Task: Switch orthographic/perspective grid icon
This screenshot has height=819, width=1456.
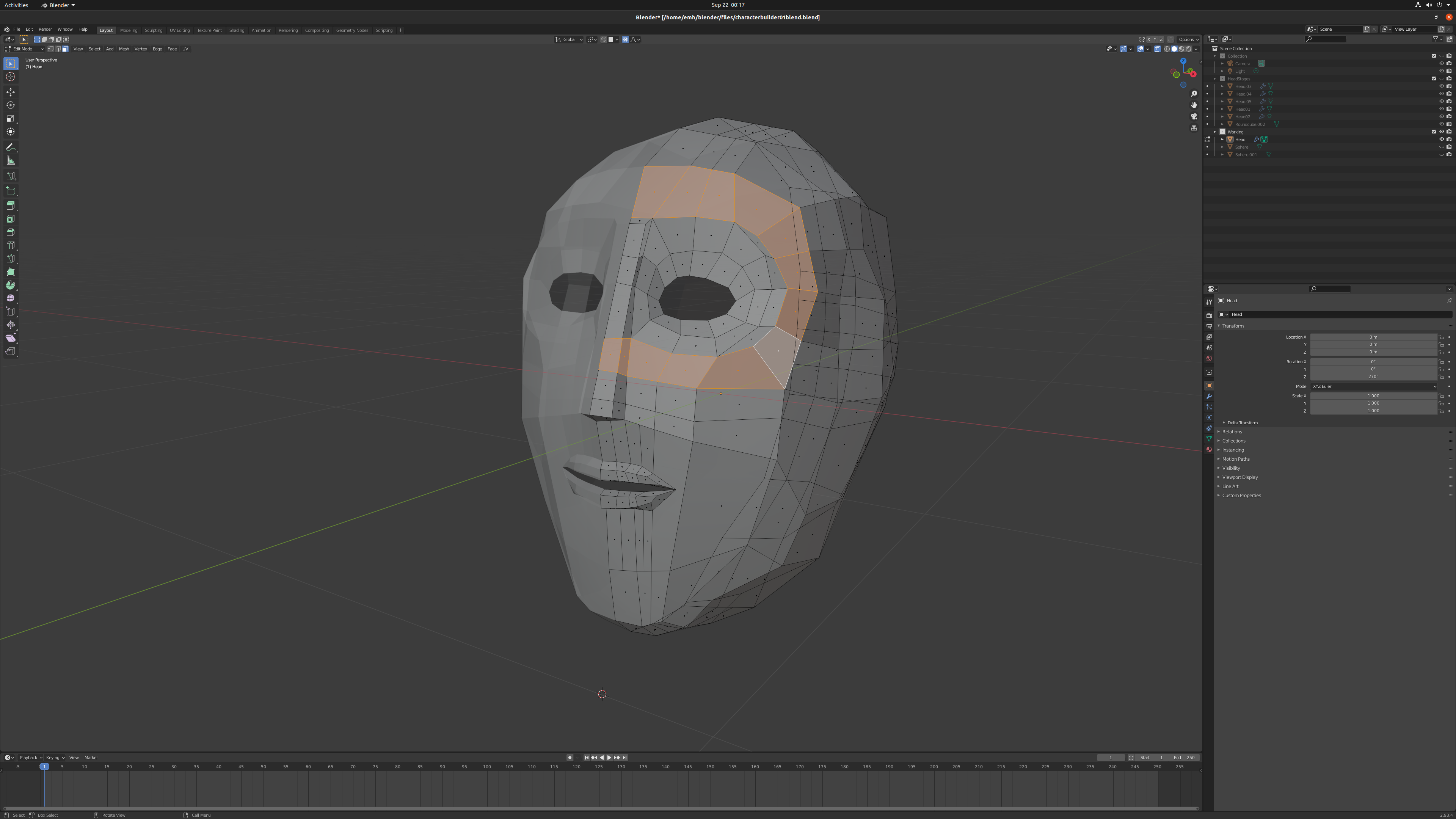Action: [x=1194, y=128]
